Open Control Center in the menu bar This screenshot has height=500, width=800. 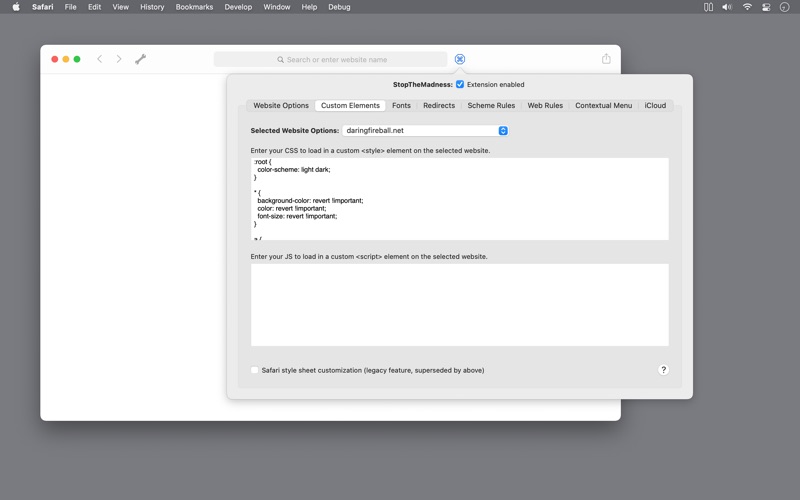(766, 7)
